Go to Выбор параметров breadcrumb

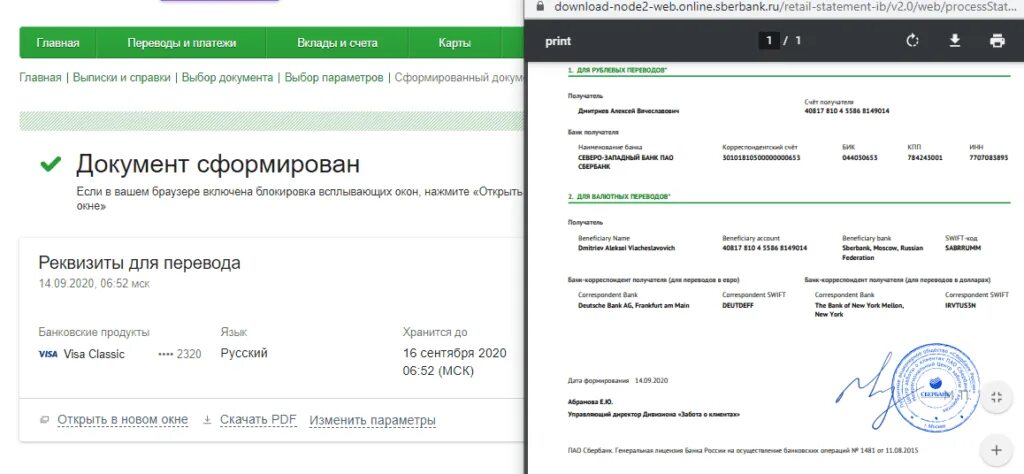click(x=334, y=78)
